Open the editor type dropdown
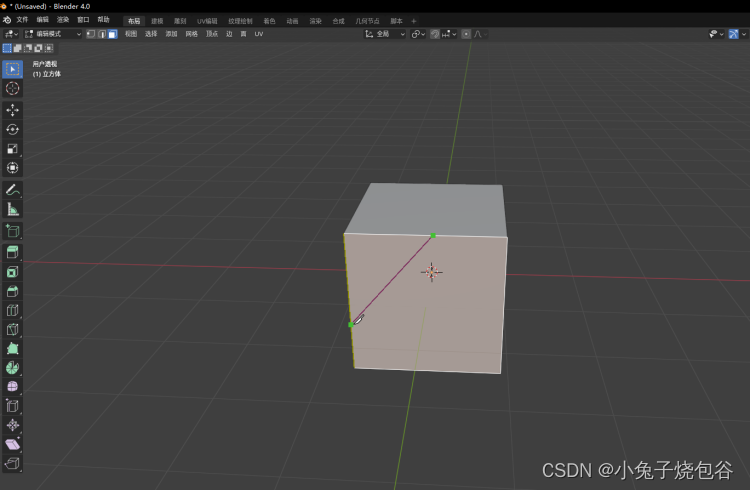Viewport: 750px width, 490px height. tap(11, 34)
